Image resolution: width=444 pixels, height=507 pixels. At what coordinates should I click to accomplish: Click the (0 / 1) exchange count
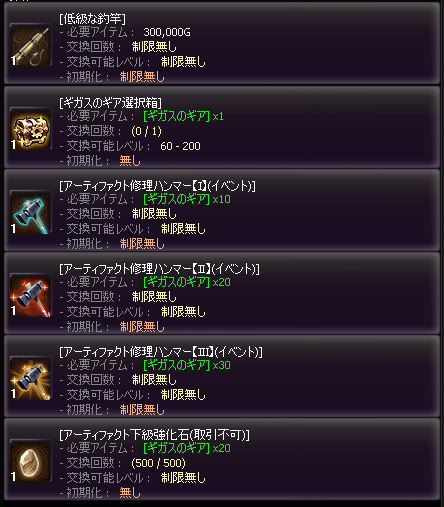tap(147, 131)
